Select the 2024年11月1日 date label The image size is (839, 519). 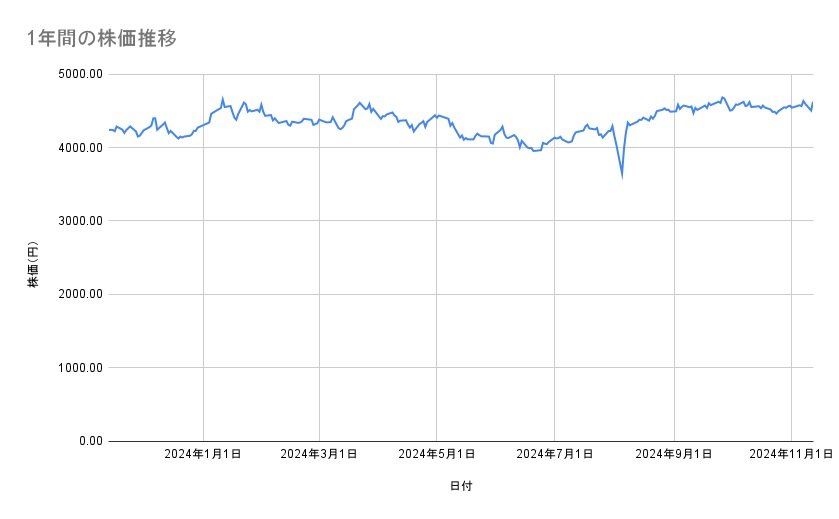pos(790,455)
